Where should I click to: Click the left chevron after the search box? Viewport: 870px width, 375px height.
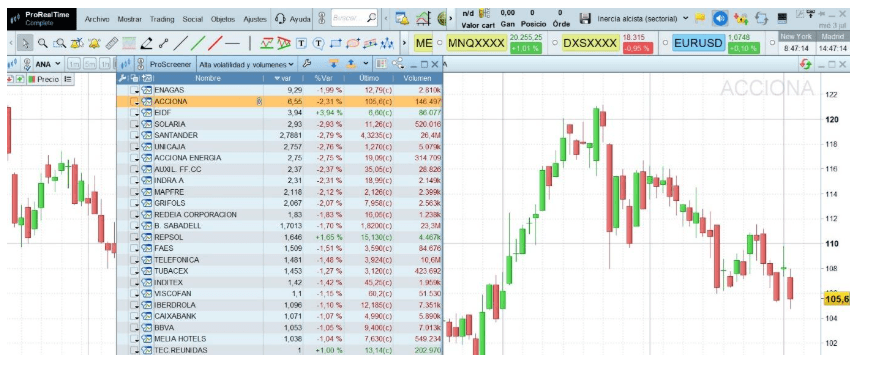point(386,19)
